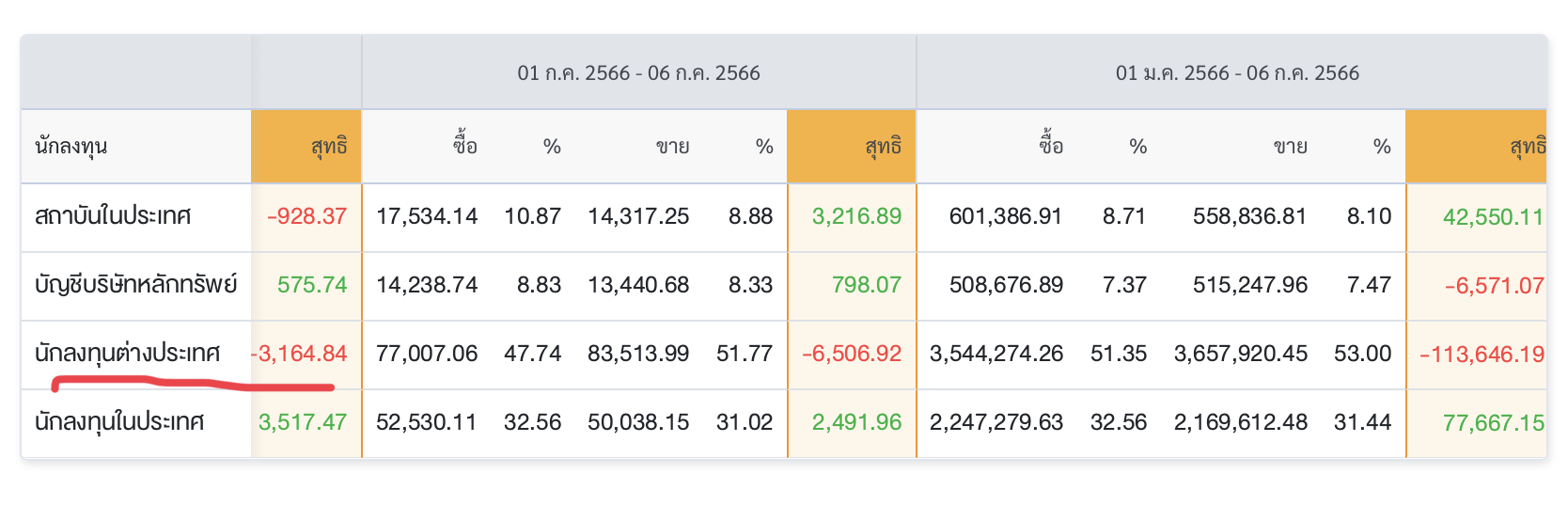Click the red -928.37 net value
This screenshot has height=505, width=1568.
click(307, 216)
